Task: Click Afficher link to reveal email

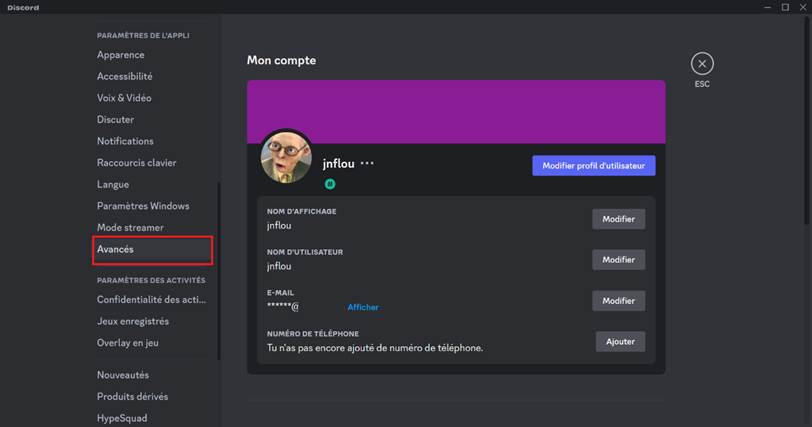Action: click(363, 307)
